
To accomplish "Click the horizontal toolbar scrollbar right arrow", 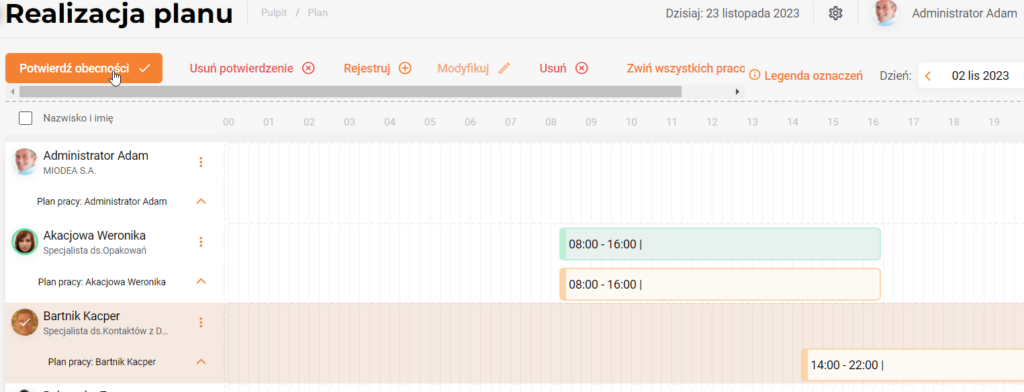I will pyautogui.click(x=738, y=92).
